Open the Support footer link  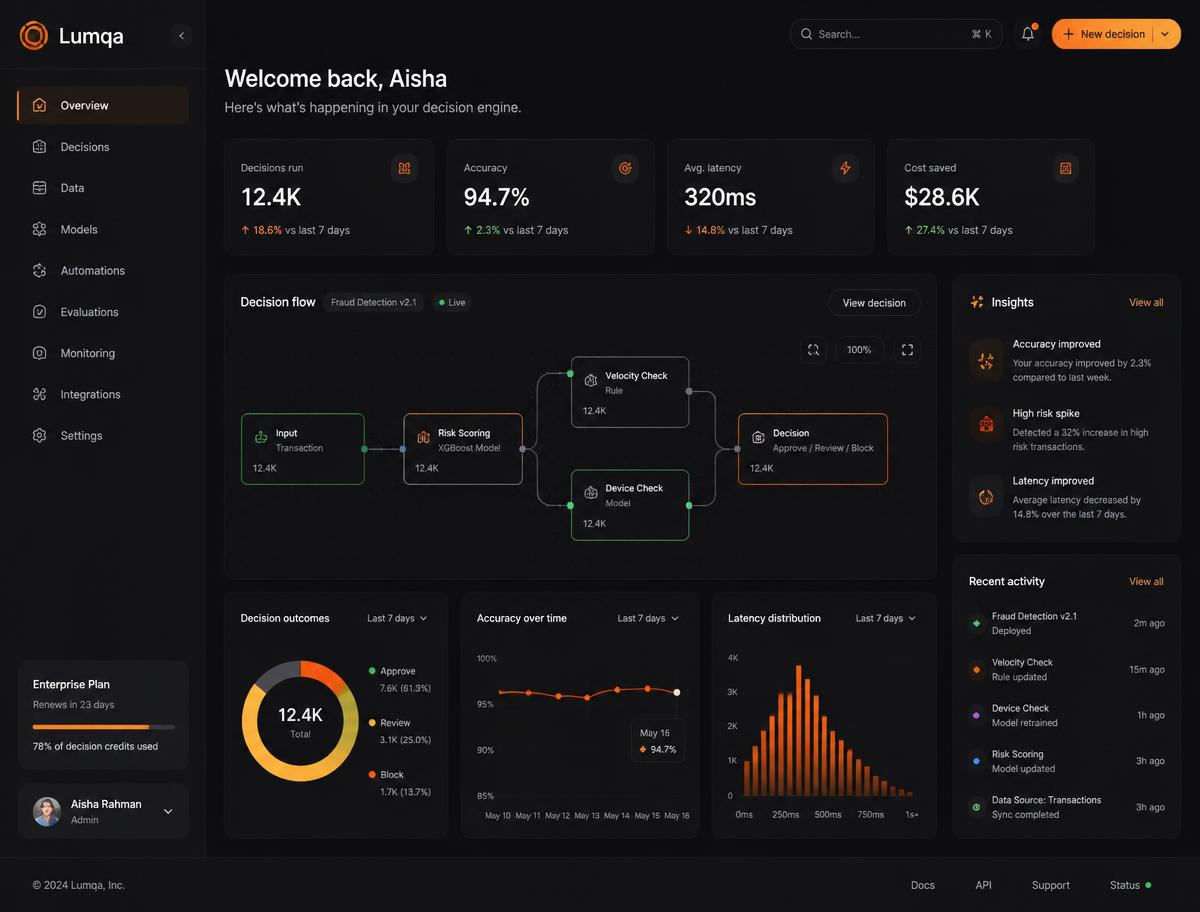pos(1051,885)
